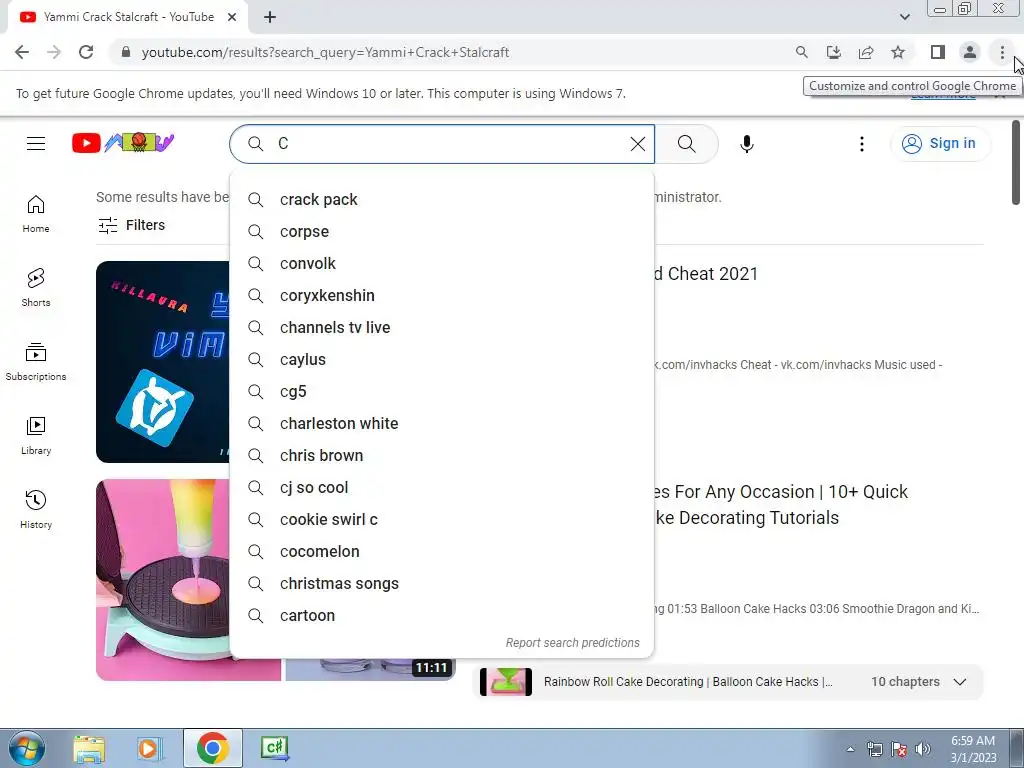Choose suggestion 'cartoon'
Screen dimensions: 1024x768
click(x=441, y=615)
